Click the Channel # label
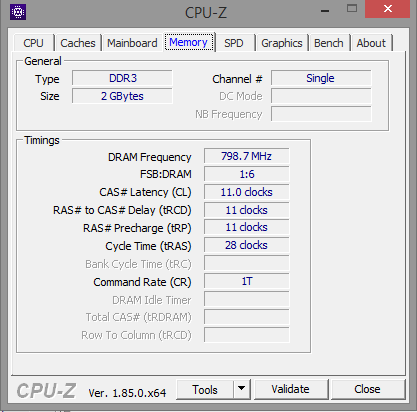This screenshot has width=417, height=412. (x=237, y=79)
